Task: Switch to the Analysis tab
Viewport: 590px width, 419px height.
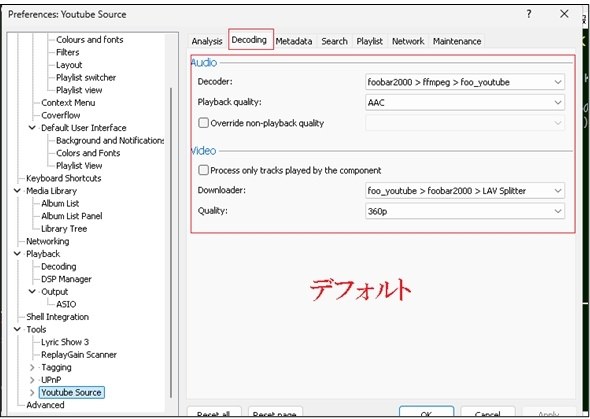Action: 207,41
